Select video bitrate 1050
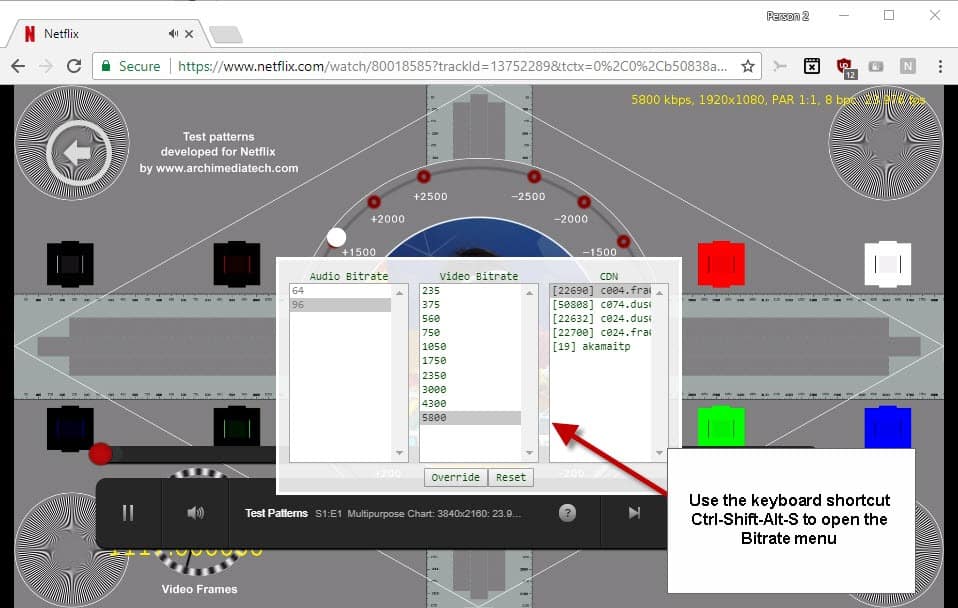 tap(470, 347)
